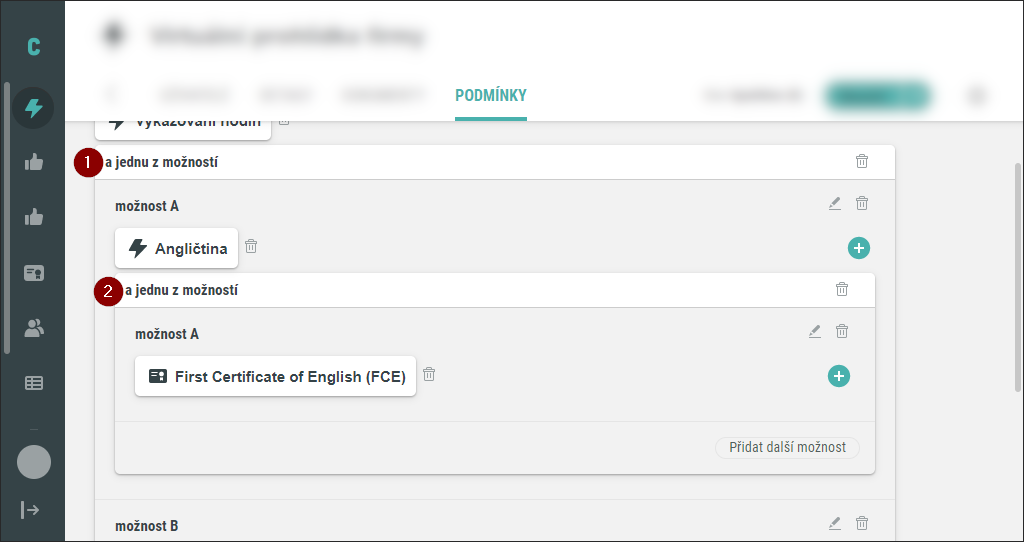Open the Angličtina skill chip
Viewport: 1024px width, 542px height.
pyautogui.click(x=177, y=248)
